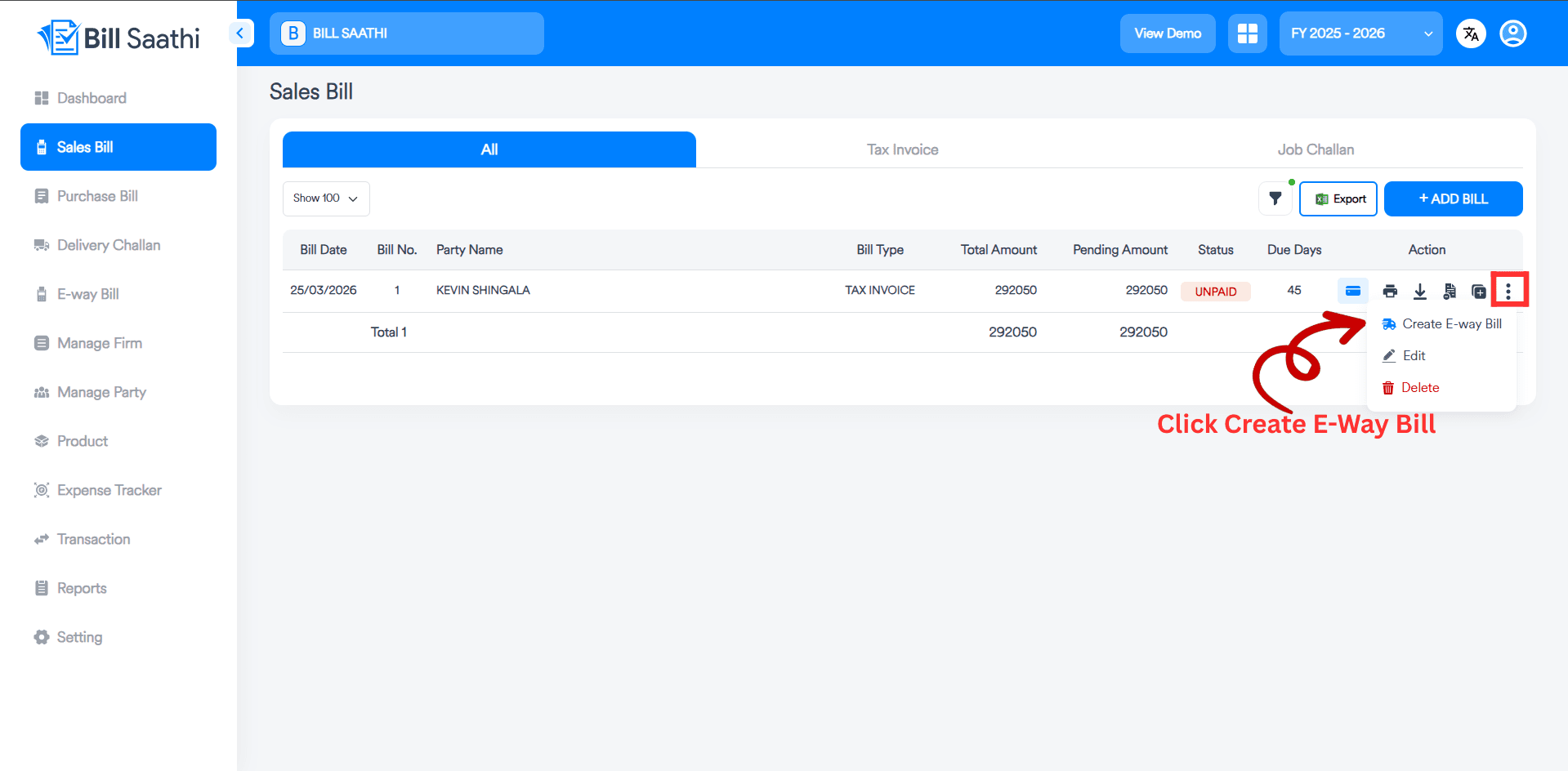Click the document icon with the minus badge

pos(1450,291)
